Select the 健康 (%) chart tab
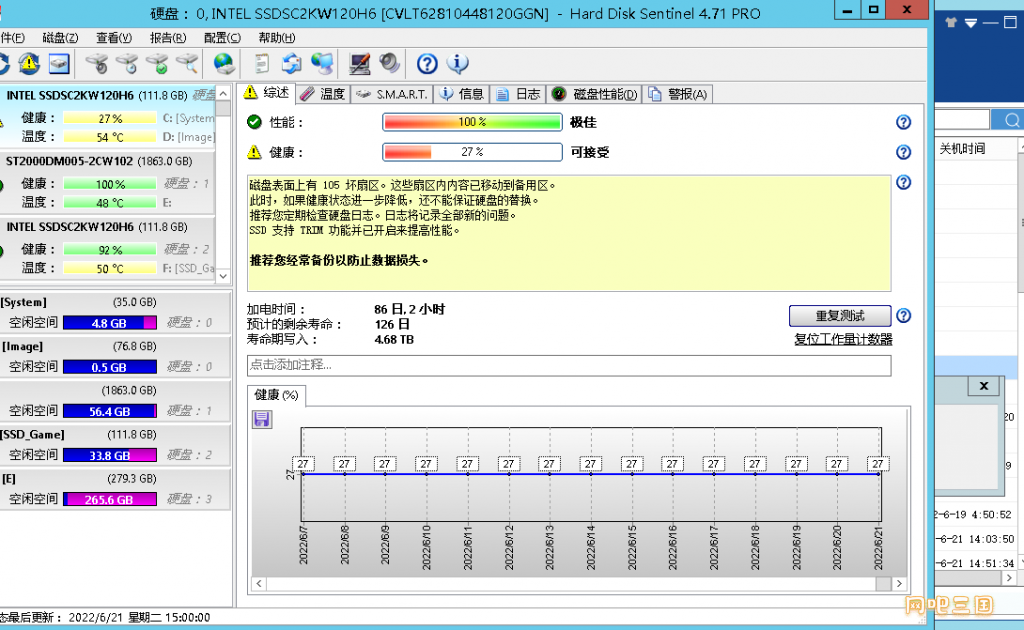Image resolution: width=1024 pixels, height=630 pixels. tap(276, 395)
